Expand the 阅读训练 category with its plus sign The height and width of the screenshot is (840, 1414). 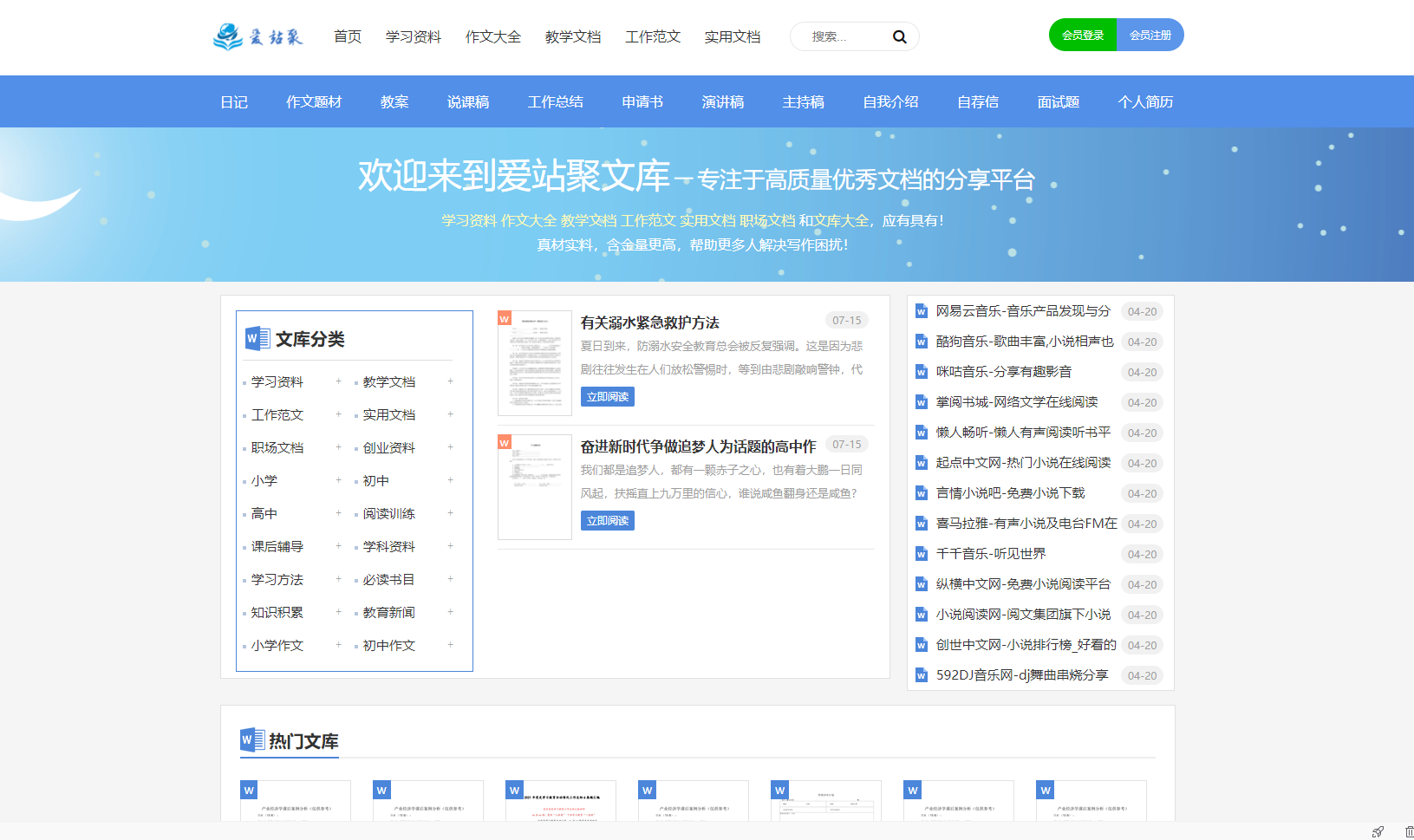(450, 513)
